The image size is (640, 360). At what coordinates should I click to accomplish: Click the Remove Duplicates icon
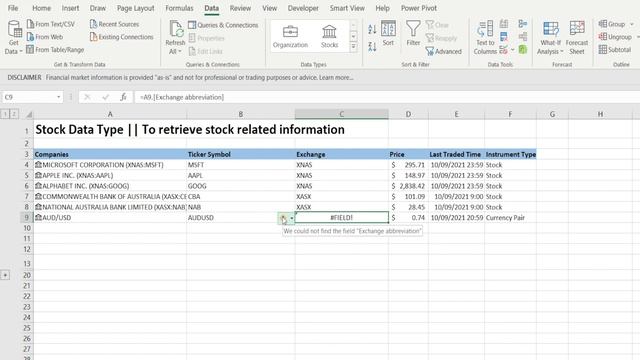tap(504, 37)
